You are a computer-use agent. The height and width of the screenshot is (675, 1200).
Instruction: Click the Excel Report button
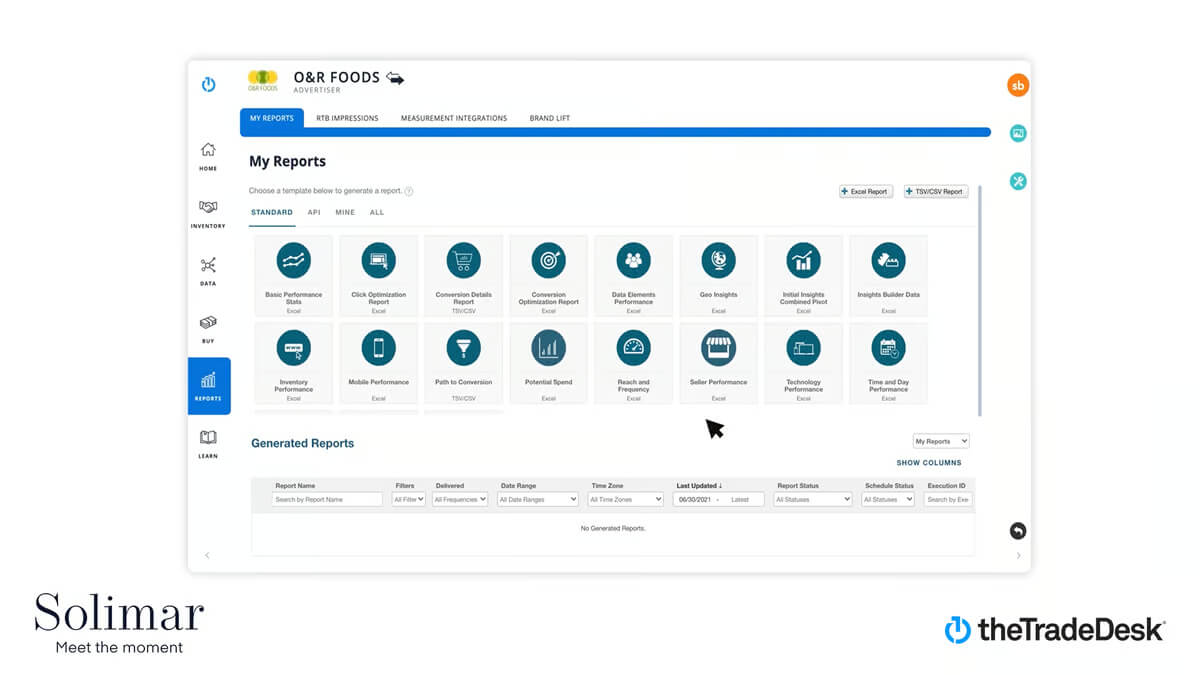(866, 191)
